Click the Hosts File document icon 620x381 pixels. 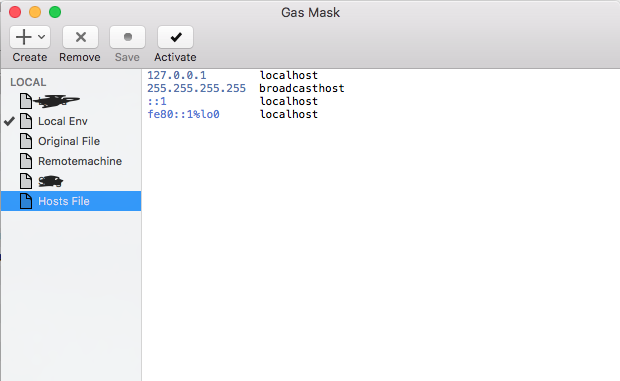[26, 201]
